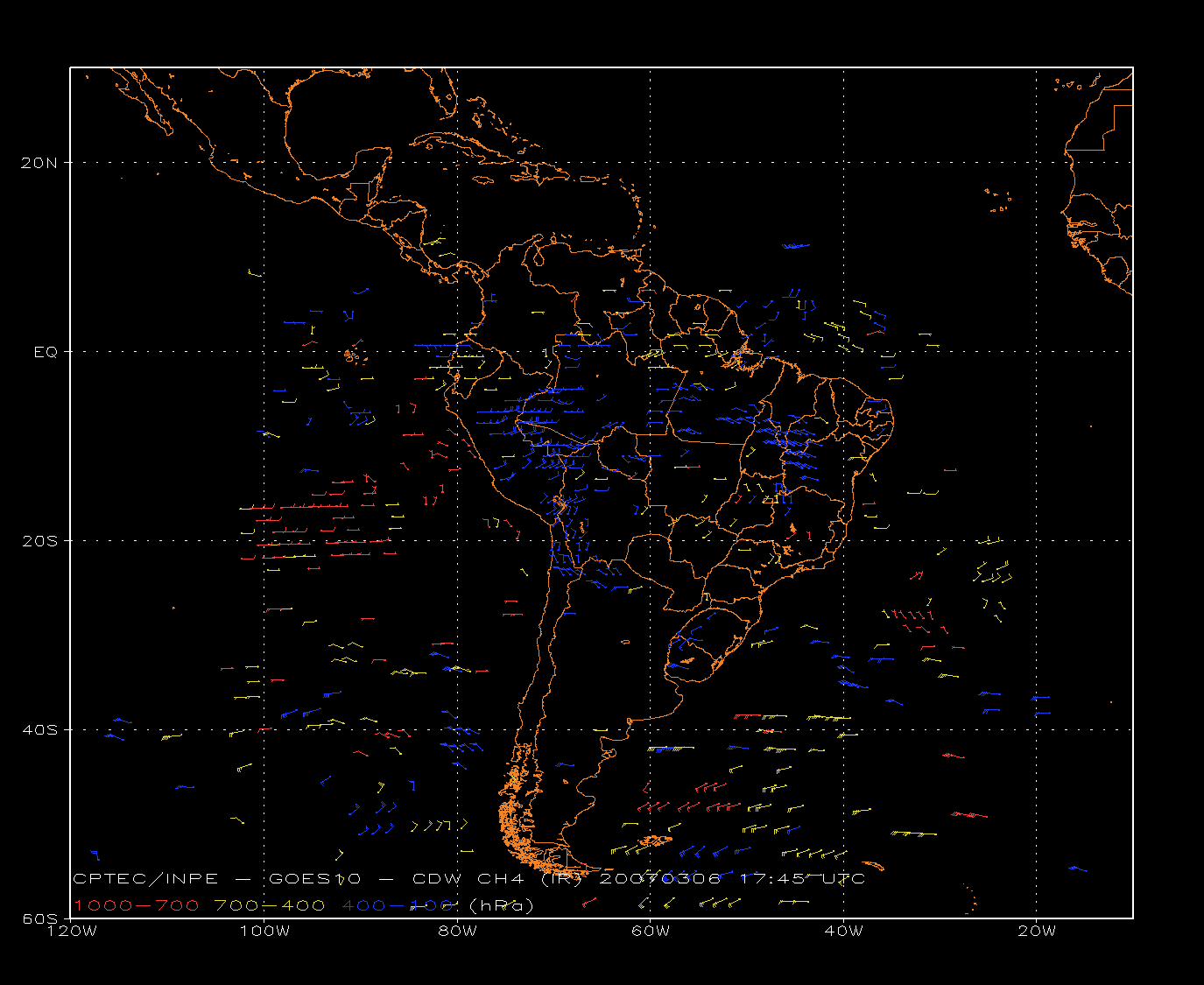Screen dimensions: 1204x985
Task: Click the EQ equator axis label
Action: point(46,352)
